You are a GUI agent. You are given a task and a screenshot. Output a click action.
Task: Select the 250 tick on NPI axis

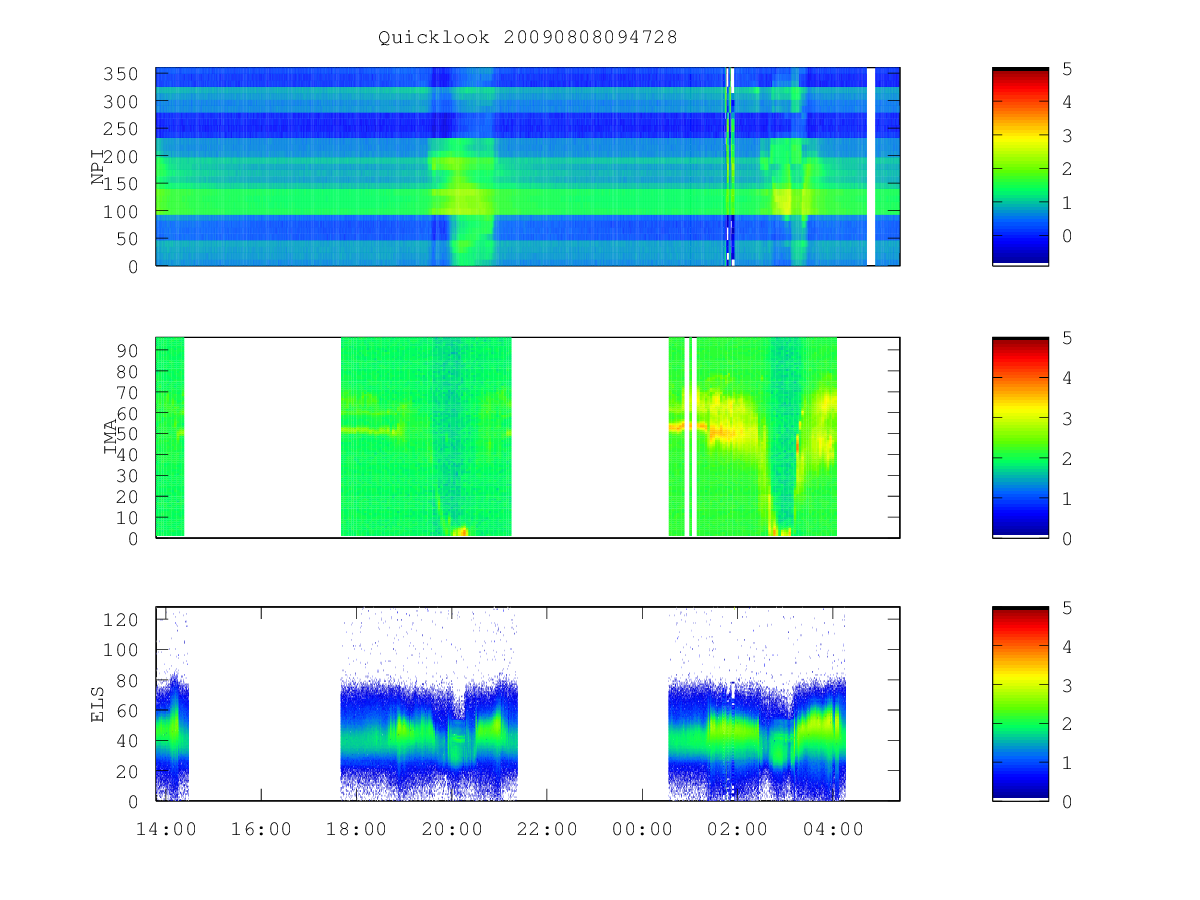click(x=124, y=129)
